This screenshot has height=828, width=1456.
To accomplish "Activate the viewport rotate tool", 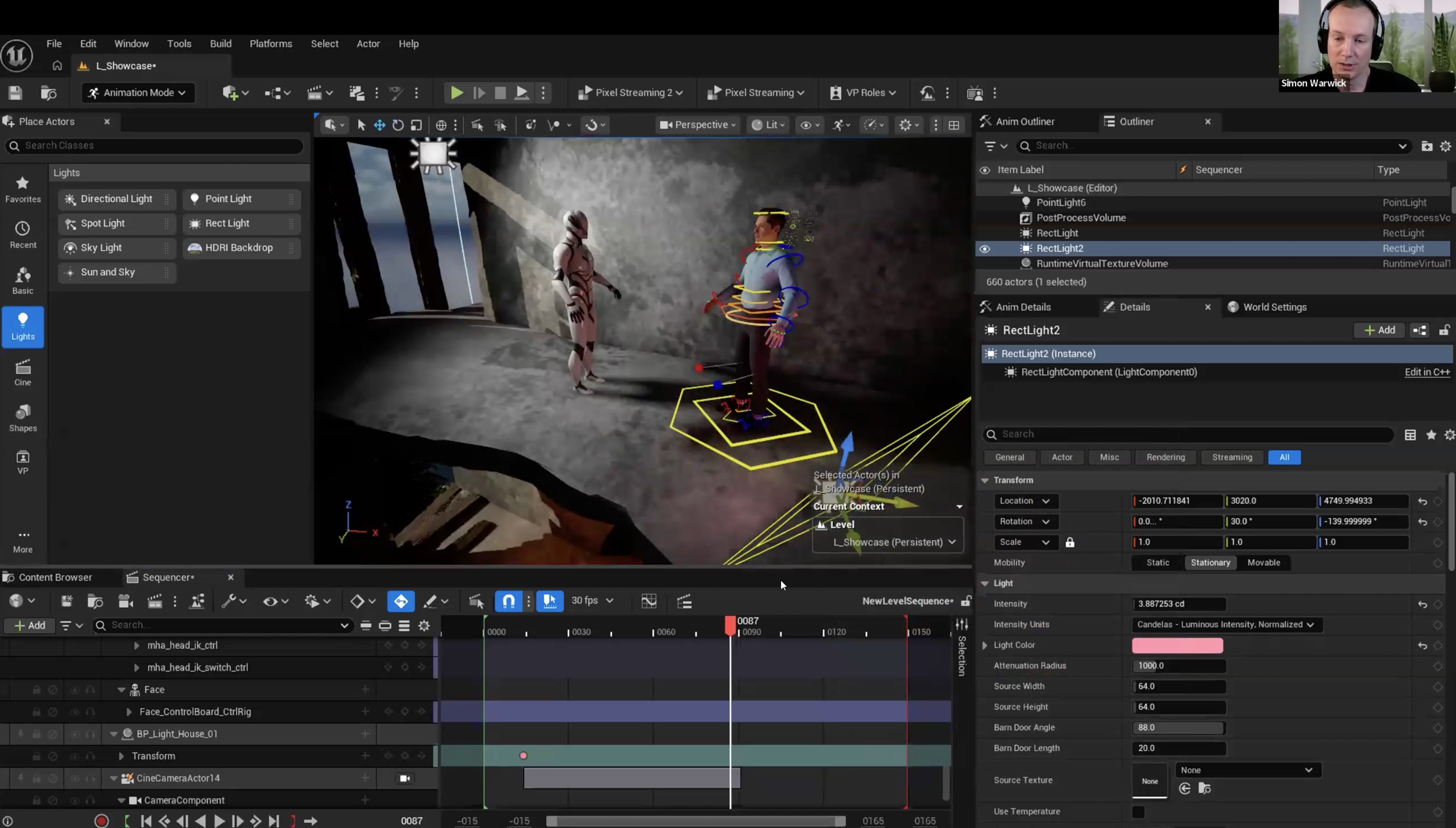I will pyautogui.click(x=398, y=125).
